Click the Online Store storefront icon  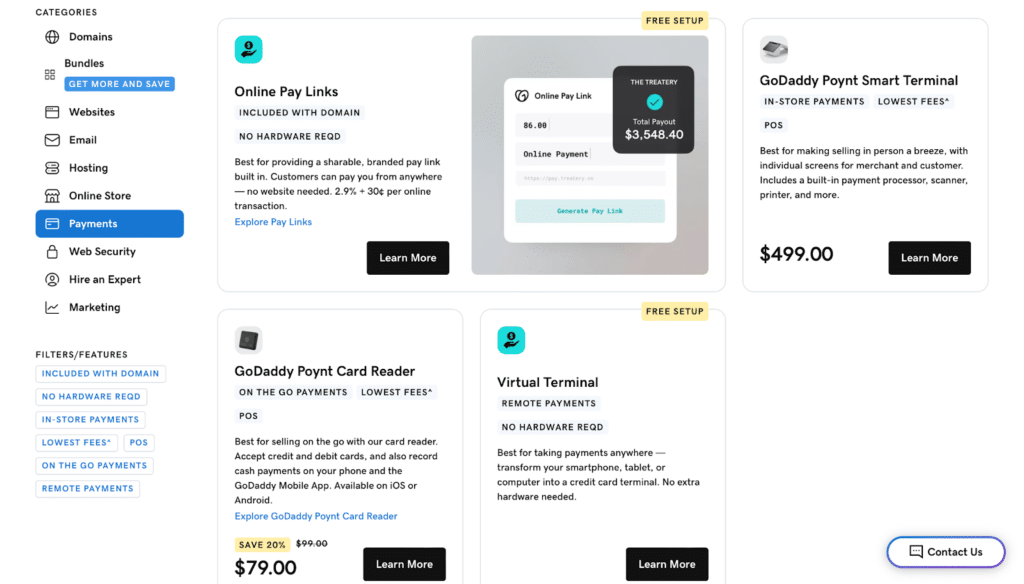point(52,196)
